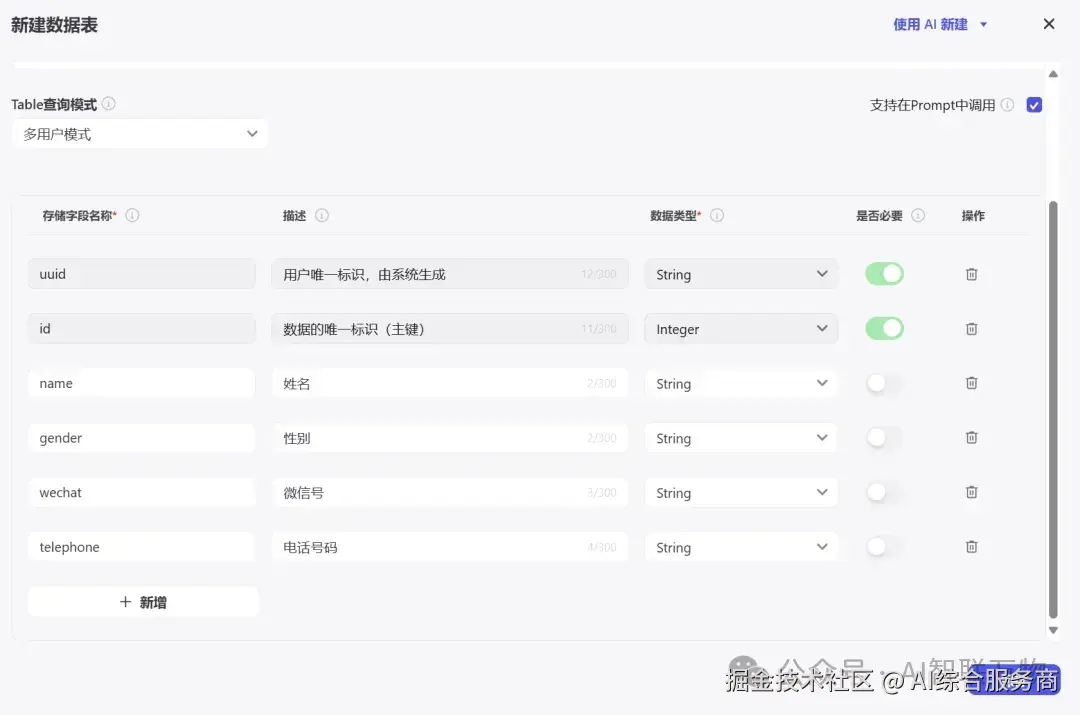Viewport: 1080px width, 715px height.
Task: Expand the 使用 AI 新建 menu
Action: (982, 23)
